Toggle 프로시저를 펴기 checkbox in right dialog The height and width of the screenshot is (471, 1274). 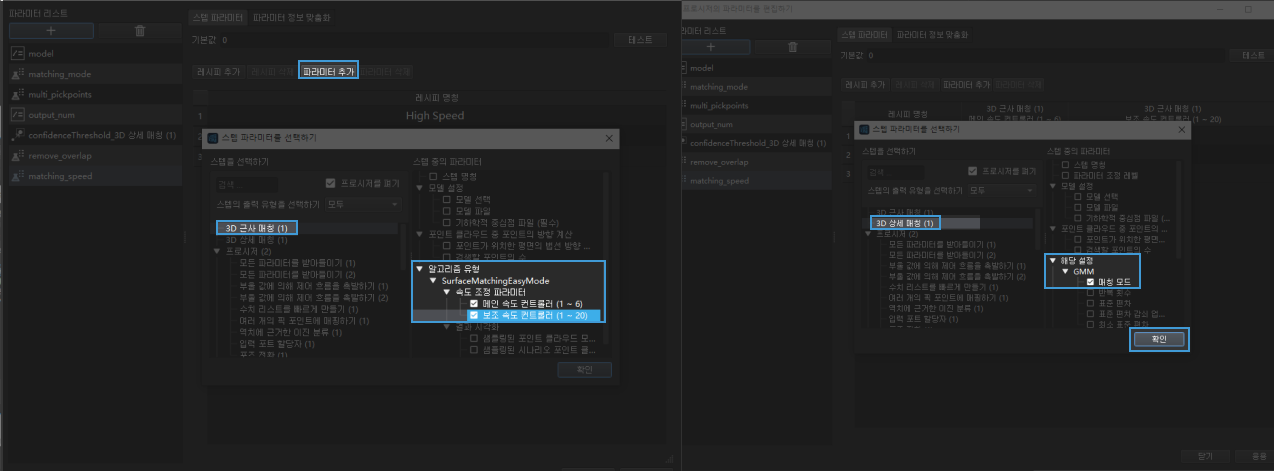click(x=972, y=171)
